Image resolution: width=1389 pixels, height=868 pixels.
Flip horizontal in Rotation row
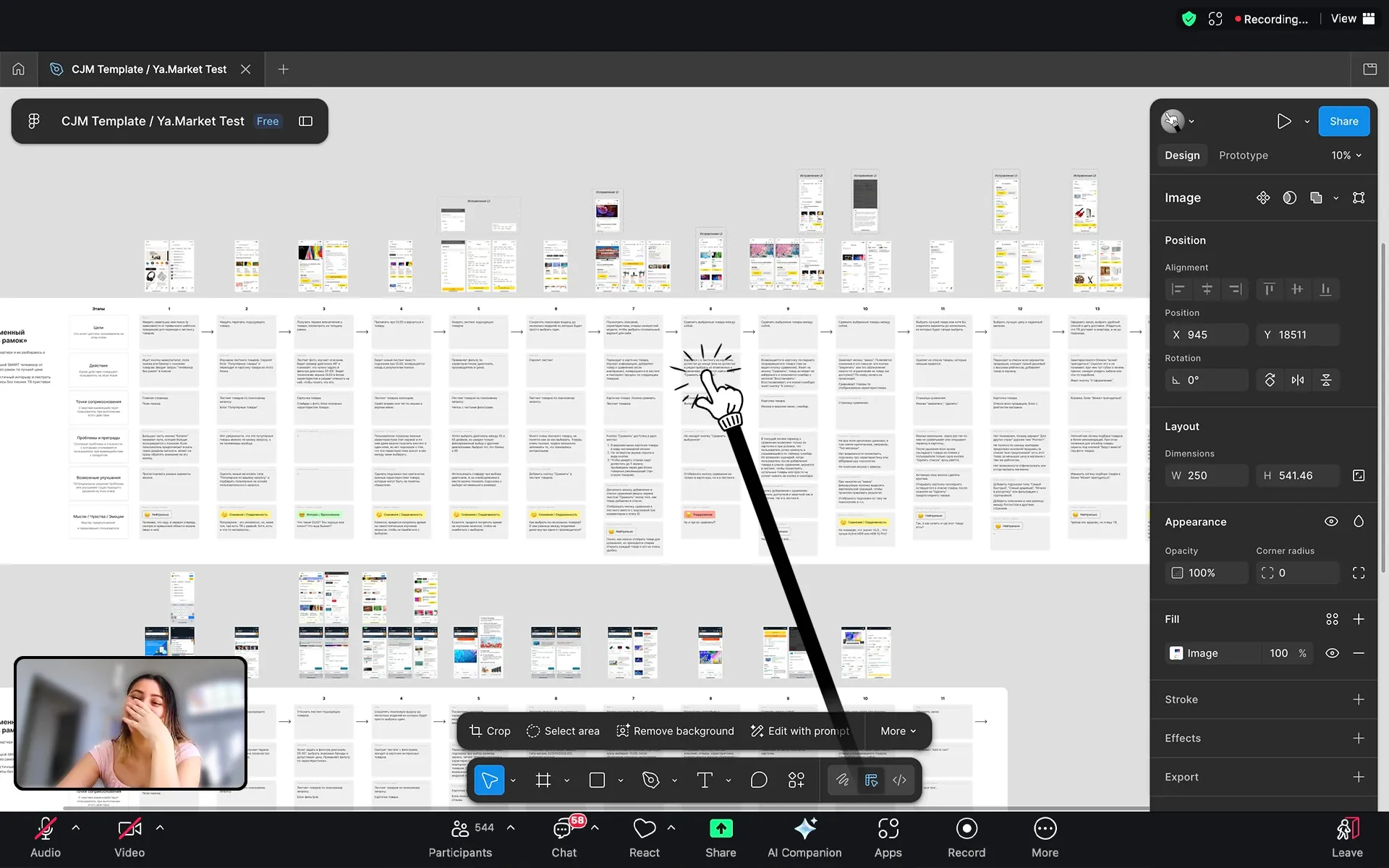(1298, 380)
